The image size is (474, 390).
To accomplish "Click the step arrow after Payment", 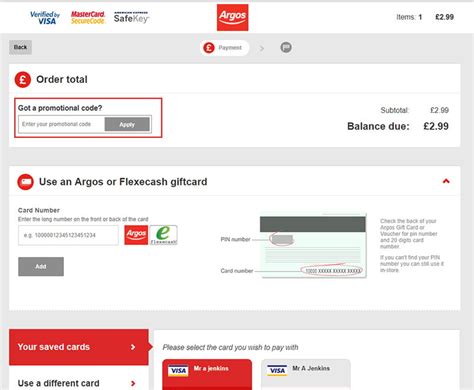I will [262, 49].
